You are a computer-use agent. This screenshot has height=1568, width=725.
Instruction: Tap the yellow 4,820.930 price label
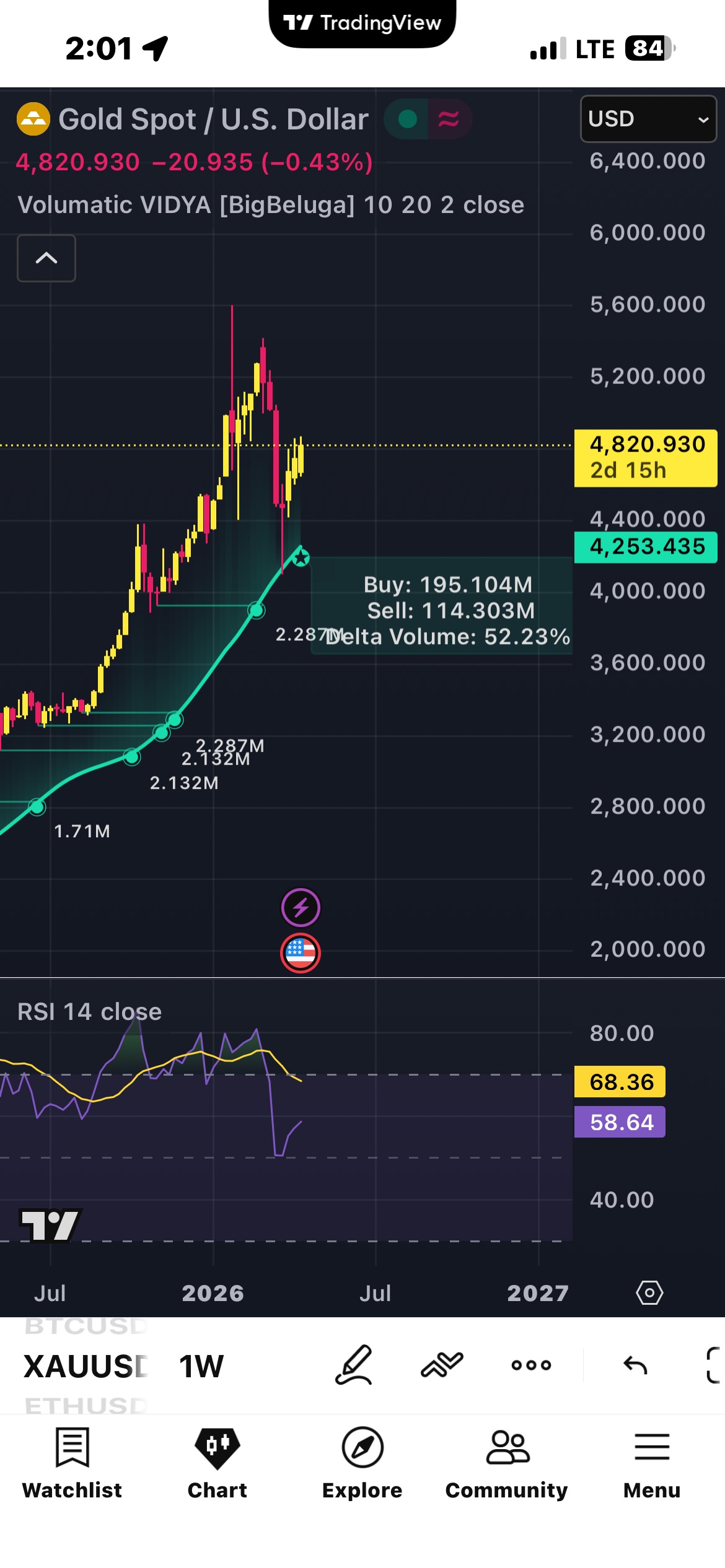(646, 458)
